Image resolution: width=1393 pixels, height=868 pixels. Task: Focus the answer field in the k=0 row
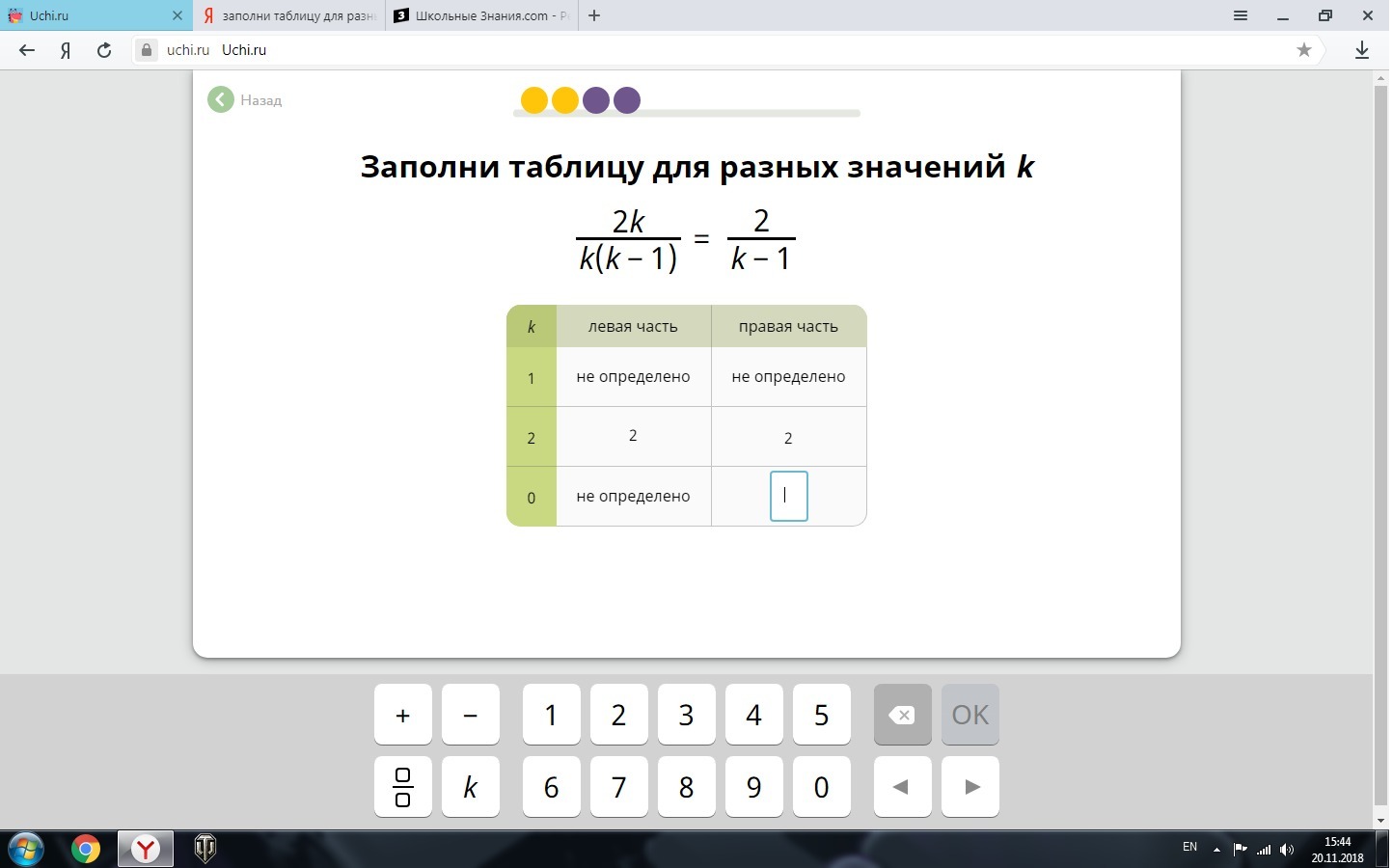789,496
